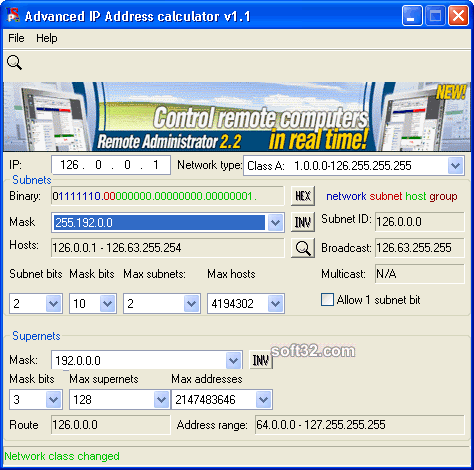Viewport: 474px width, 470px height.
Task: Click the magnifier button next to Hosts
Action: (x=303, y=248)
